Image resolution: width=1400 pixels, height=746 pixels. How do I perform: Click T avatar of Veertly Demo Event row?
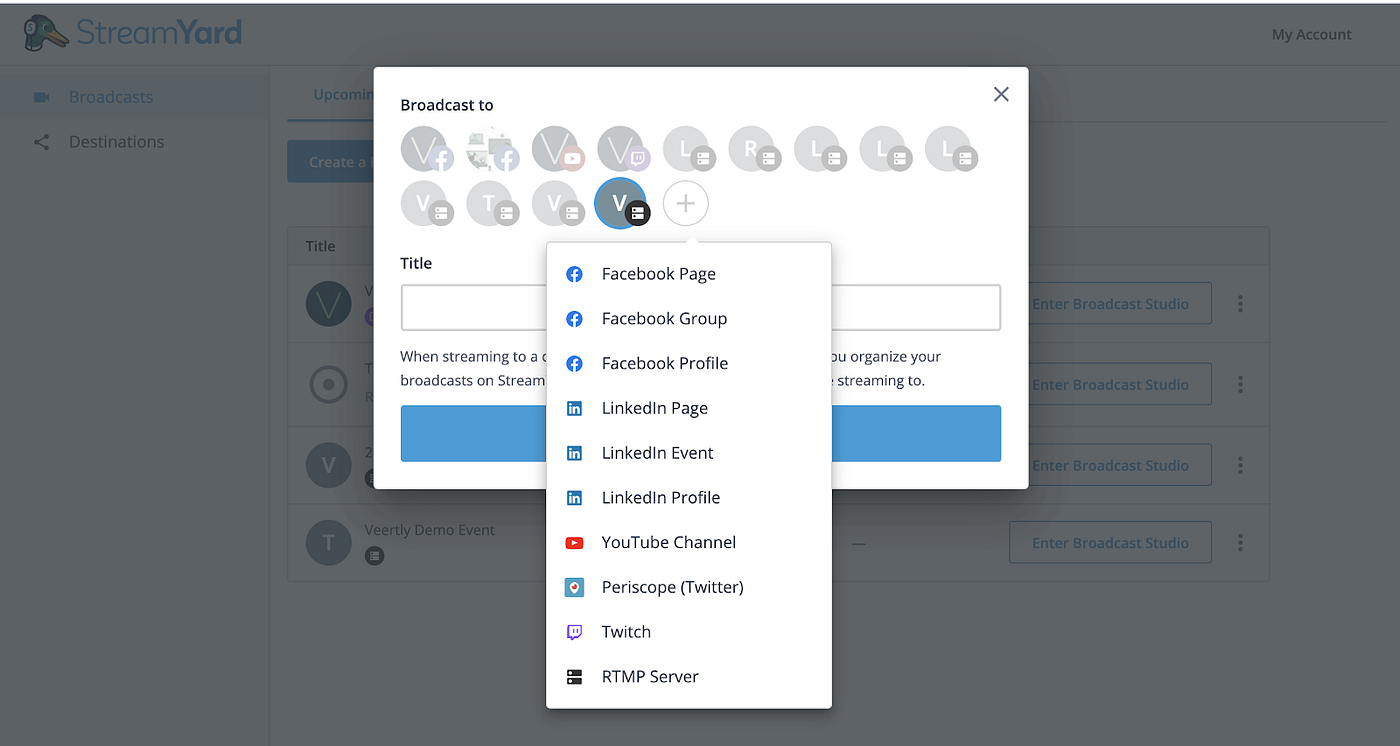(x=328, y=543)
